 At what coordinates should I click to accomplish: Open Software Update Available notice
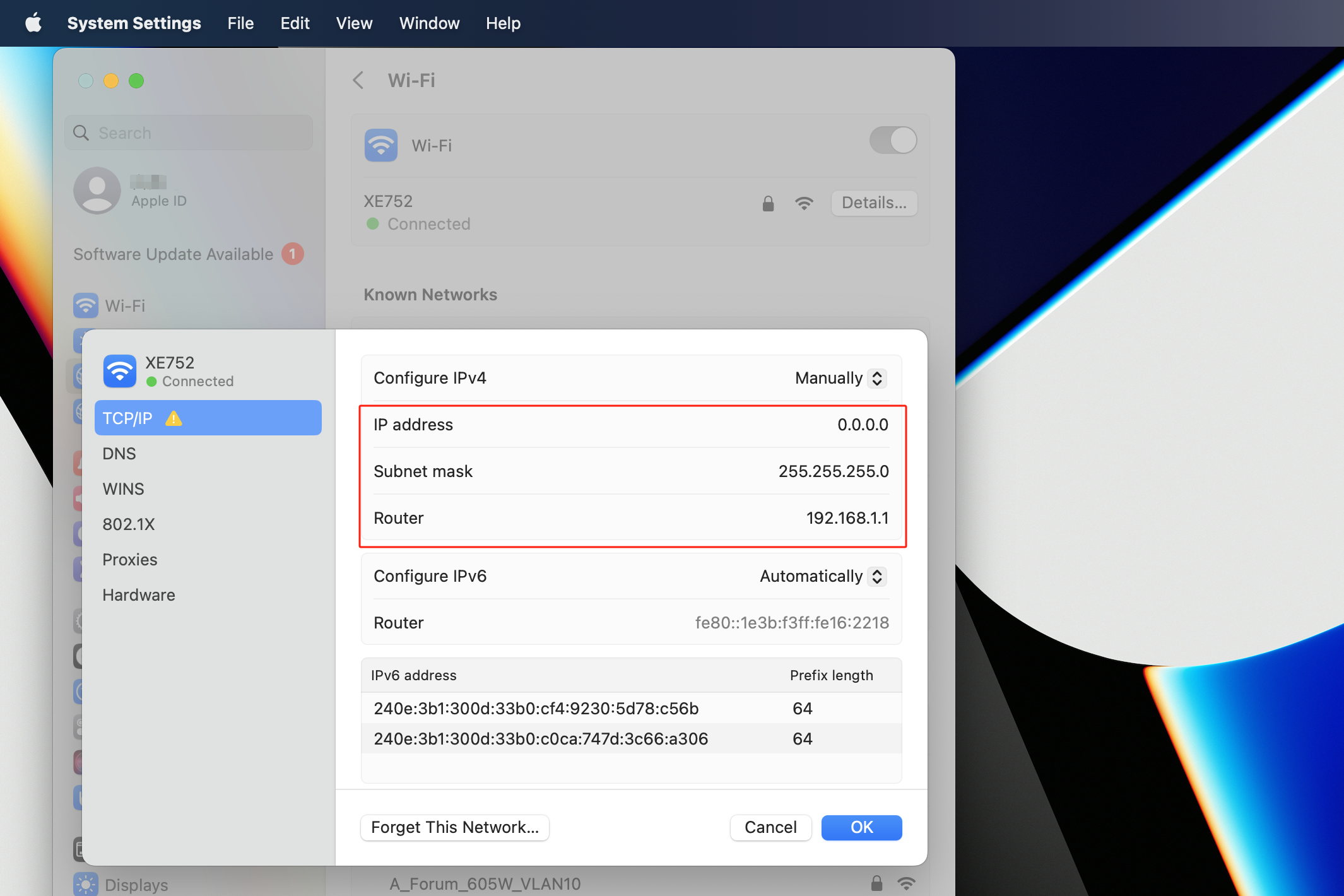(x=188, y=254)
